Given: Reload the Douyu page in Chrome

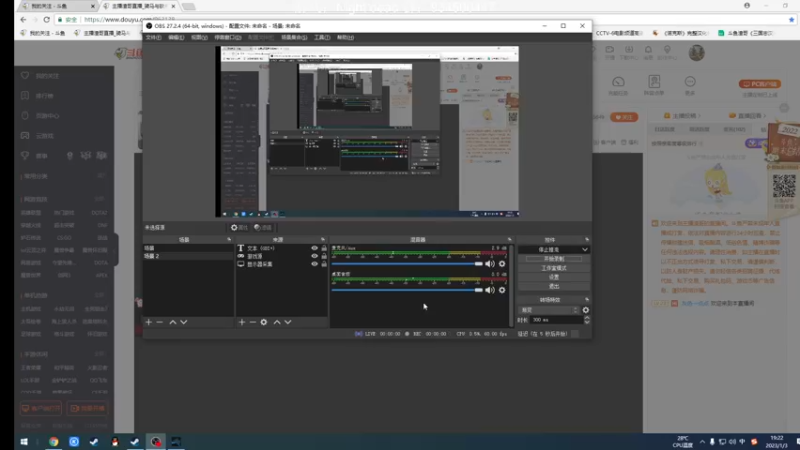Looking at the screenshot, I should click(46, 19).
